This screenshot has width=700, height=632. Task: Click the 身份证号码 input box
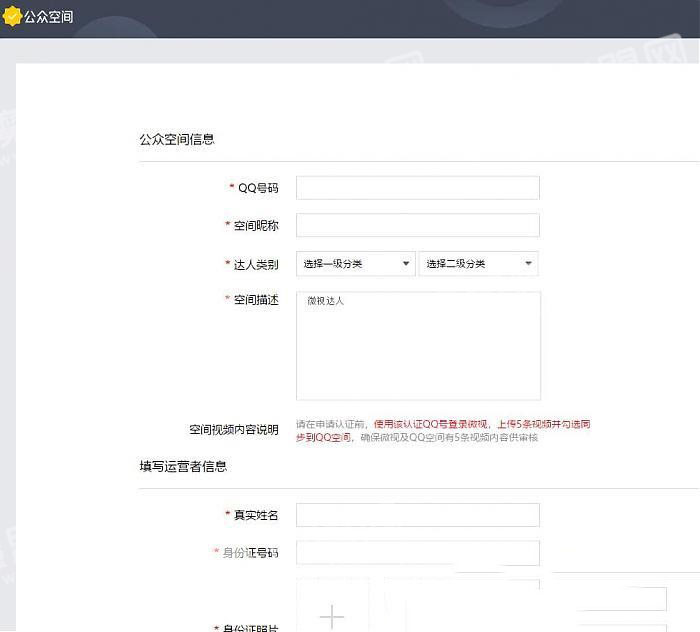point(417,553)
